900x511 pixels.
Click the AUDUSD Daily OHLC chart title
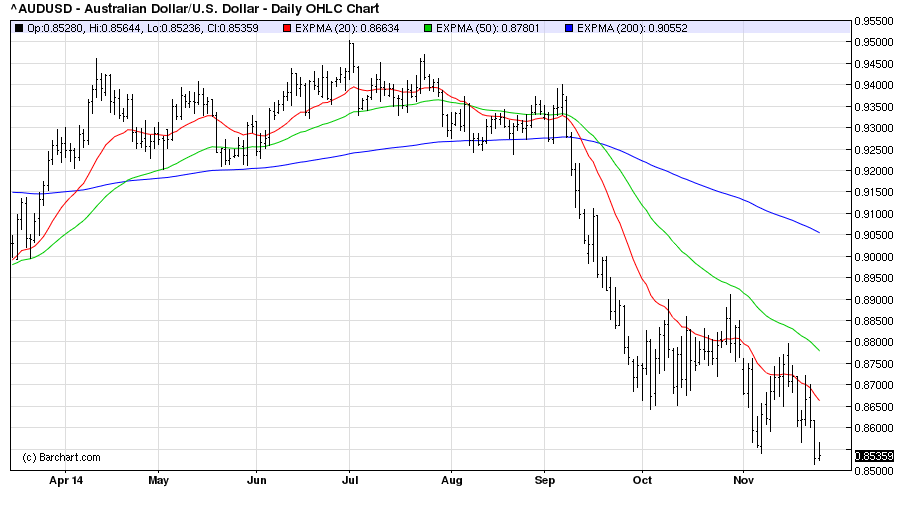(x=193, y=9)
